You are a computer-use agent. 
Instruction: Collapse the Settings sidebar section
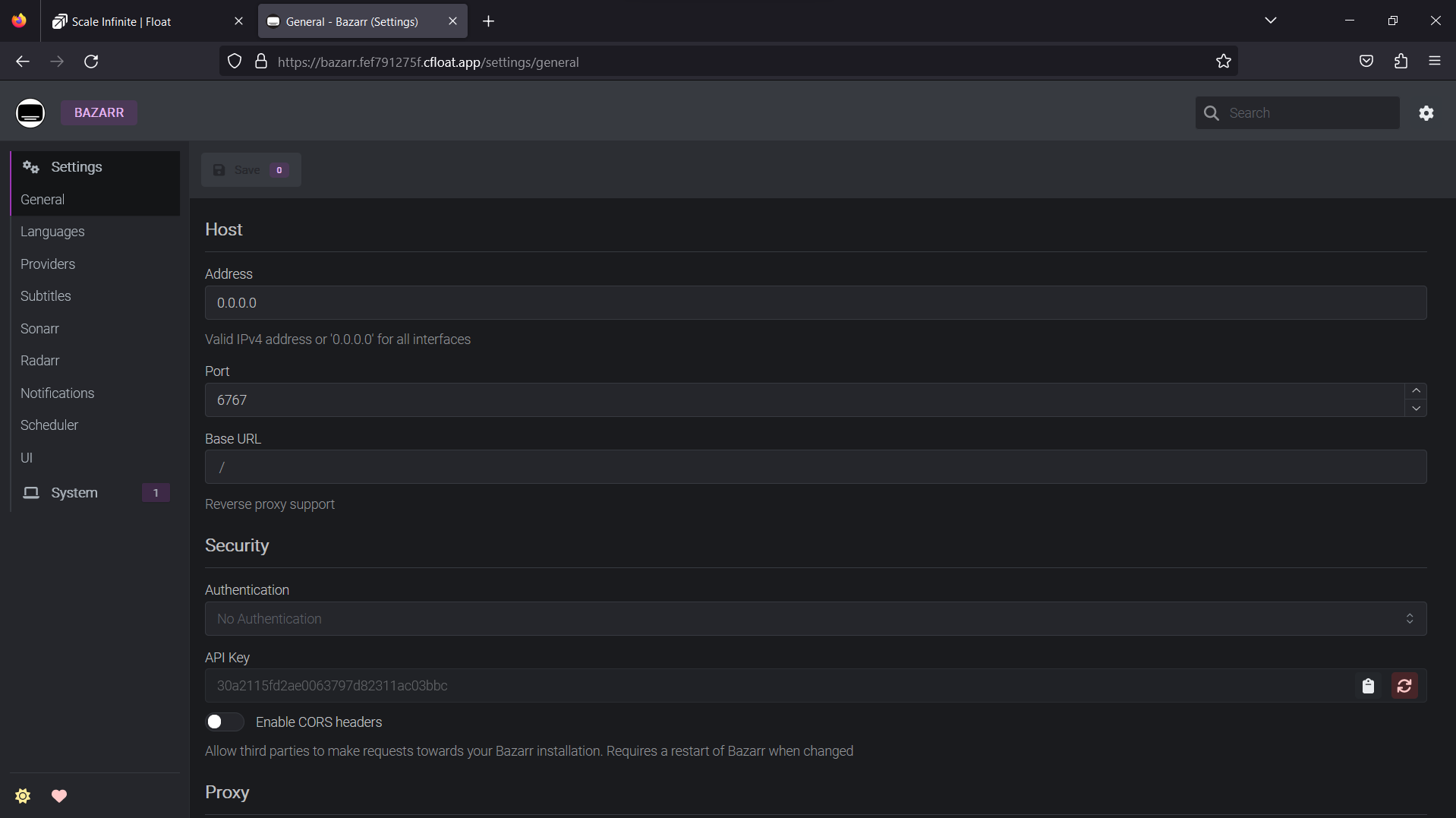pos(96,166)
